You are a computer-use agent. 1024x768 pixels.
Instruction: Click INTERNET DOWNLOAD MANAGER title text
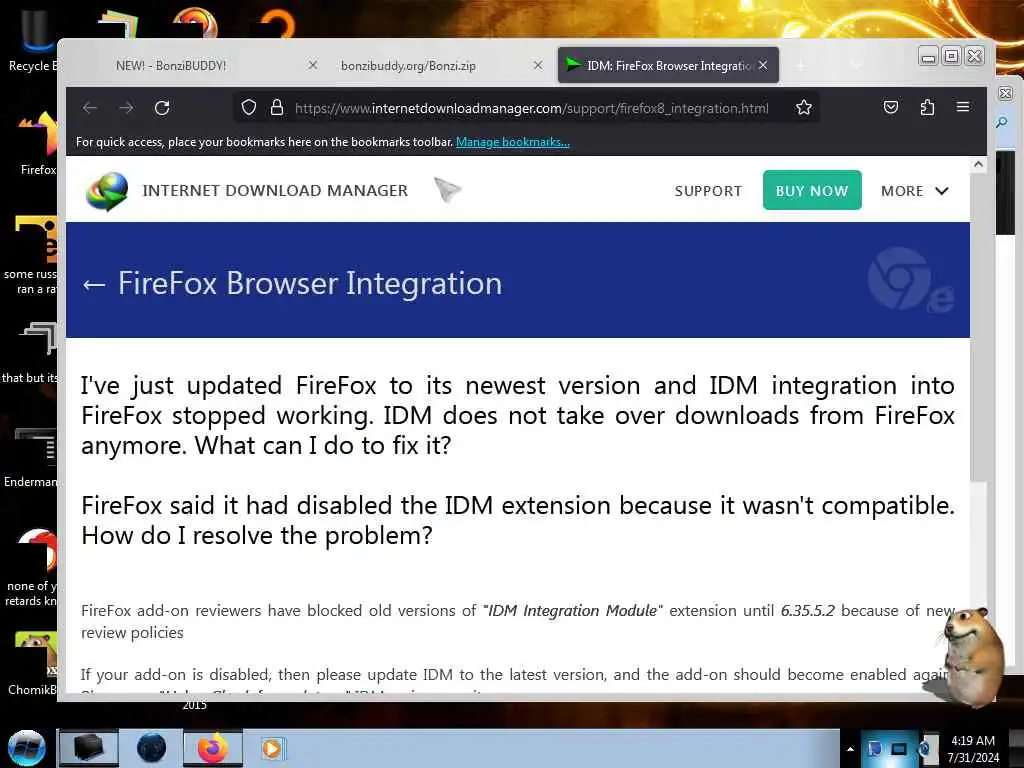coord(275,190)
